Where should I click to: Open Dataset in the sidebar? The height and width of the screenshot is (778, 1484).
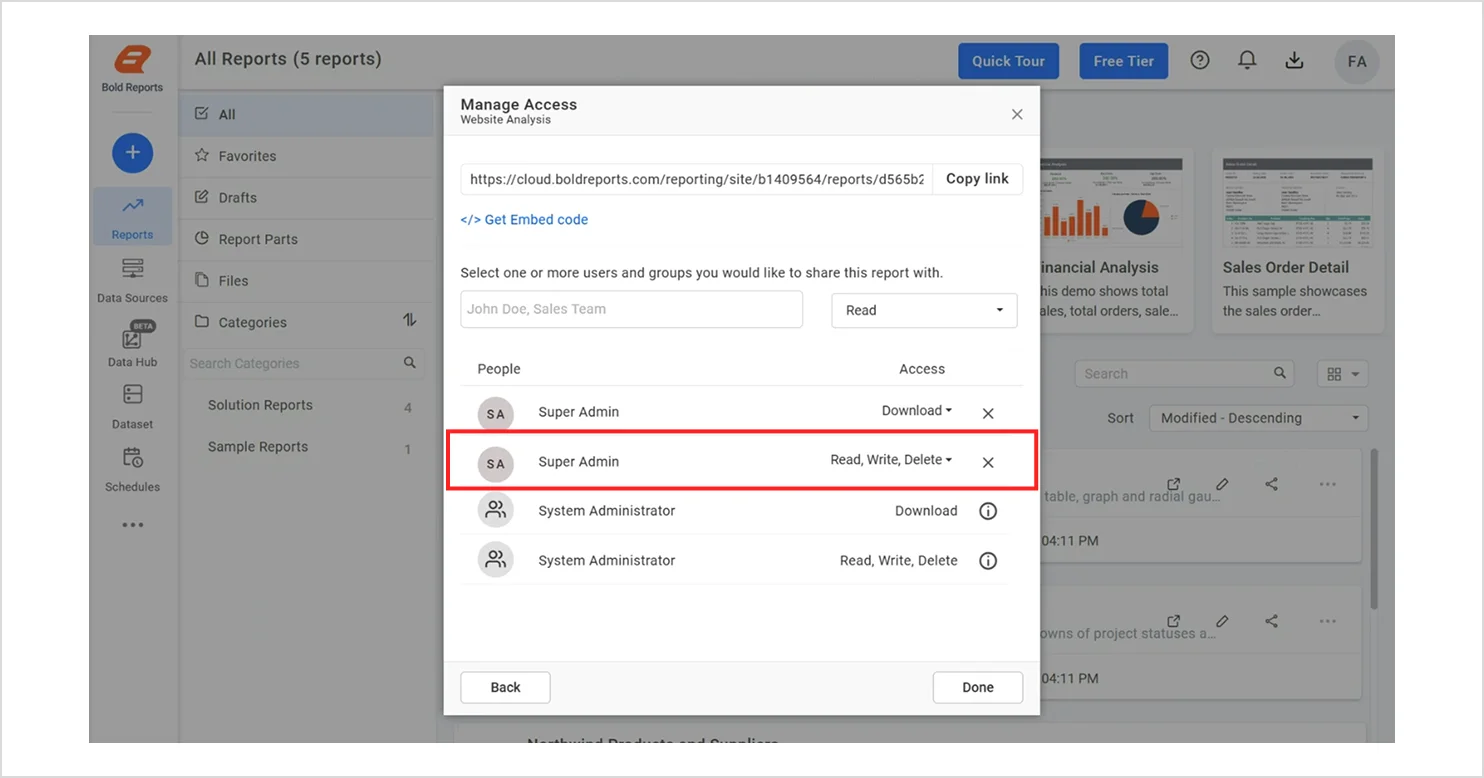pos(132,406)
